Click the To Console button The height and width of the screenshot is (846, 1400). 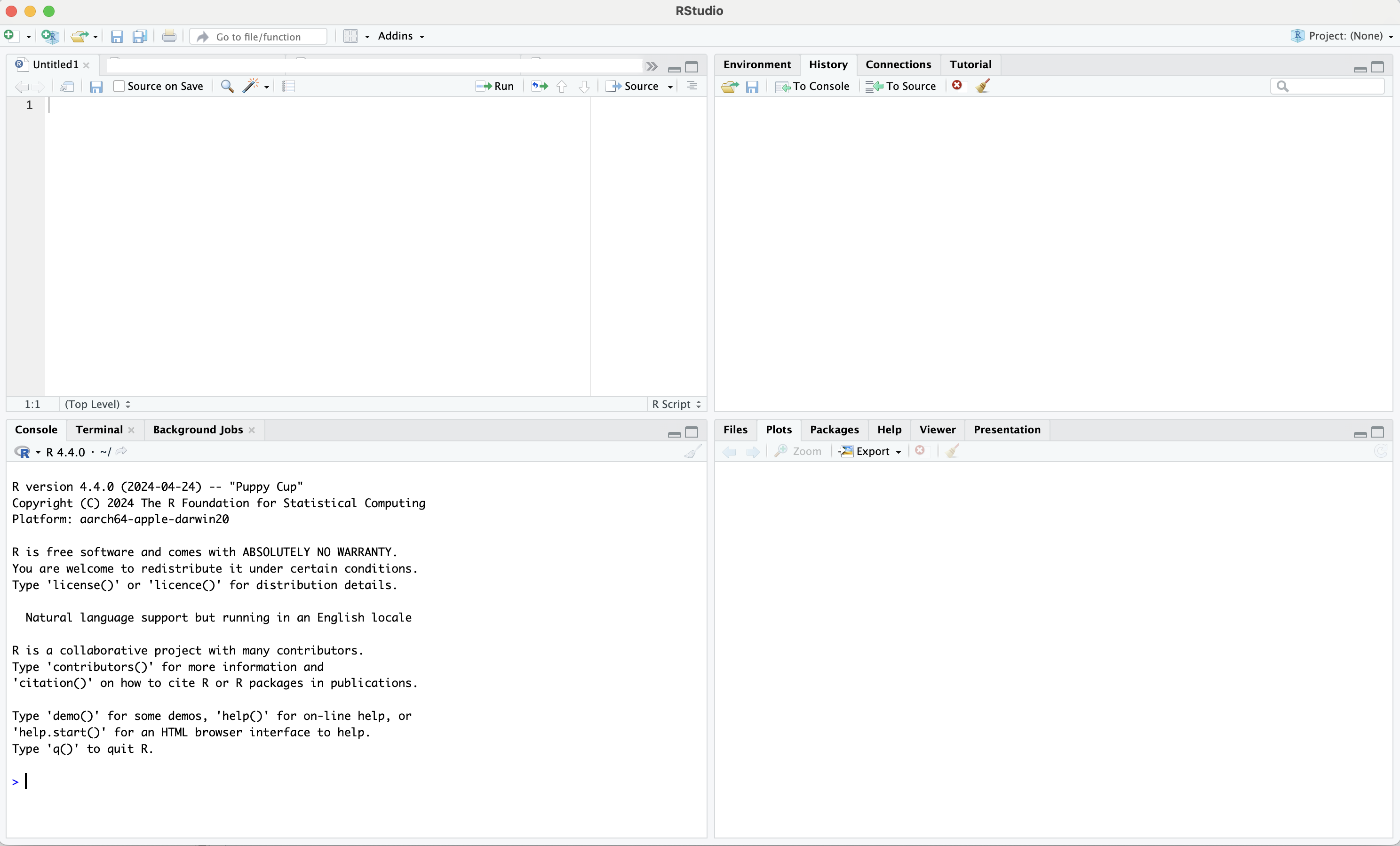tap(812, 86)
